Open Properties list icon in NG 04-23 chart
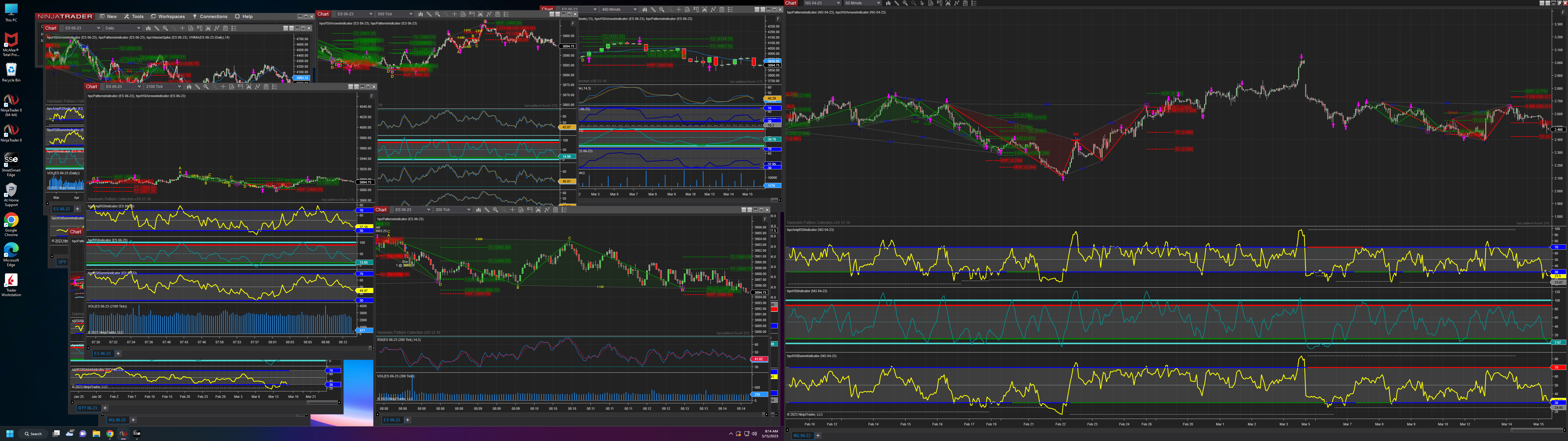1568x441 pixels. 974,3
